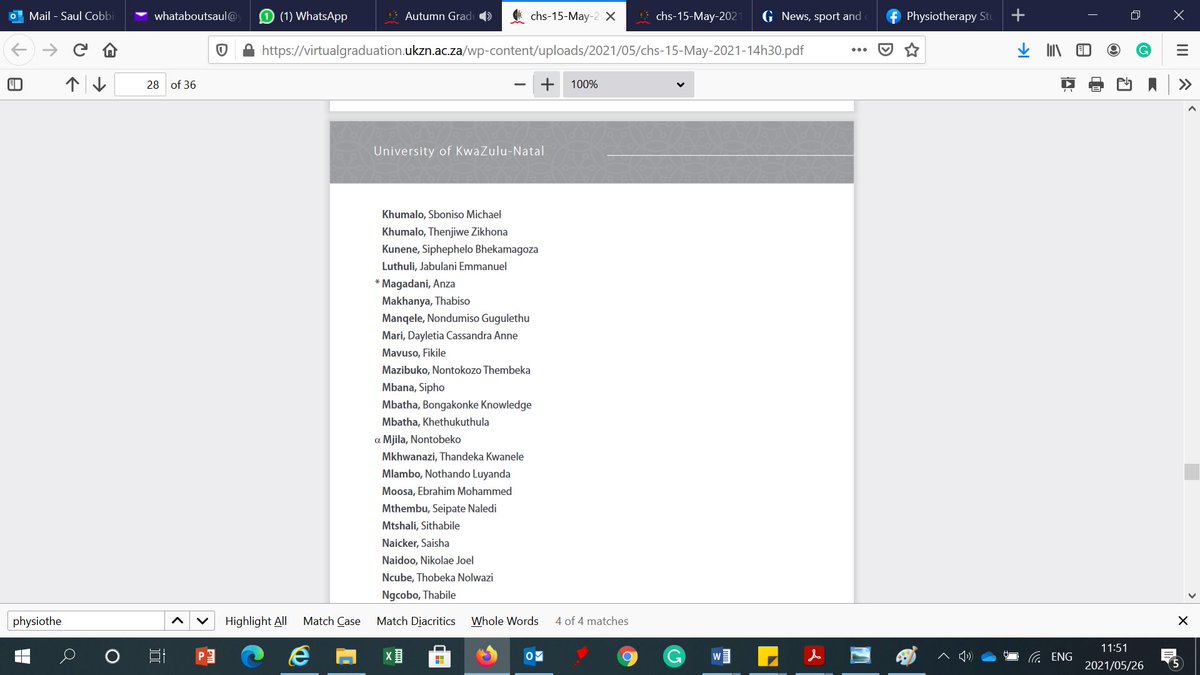
Task: Download the PDF using the save icon
Action: point(1125,85)
